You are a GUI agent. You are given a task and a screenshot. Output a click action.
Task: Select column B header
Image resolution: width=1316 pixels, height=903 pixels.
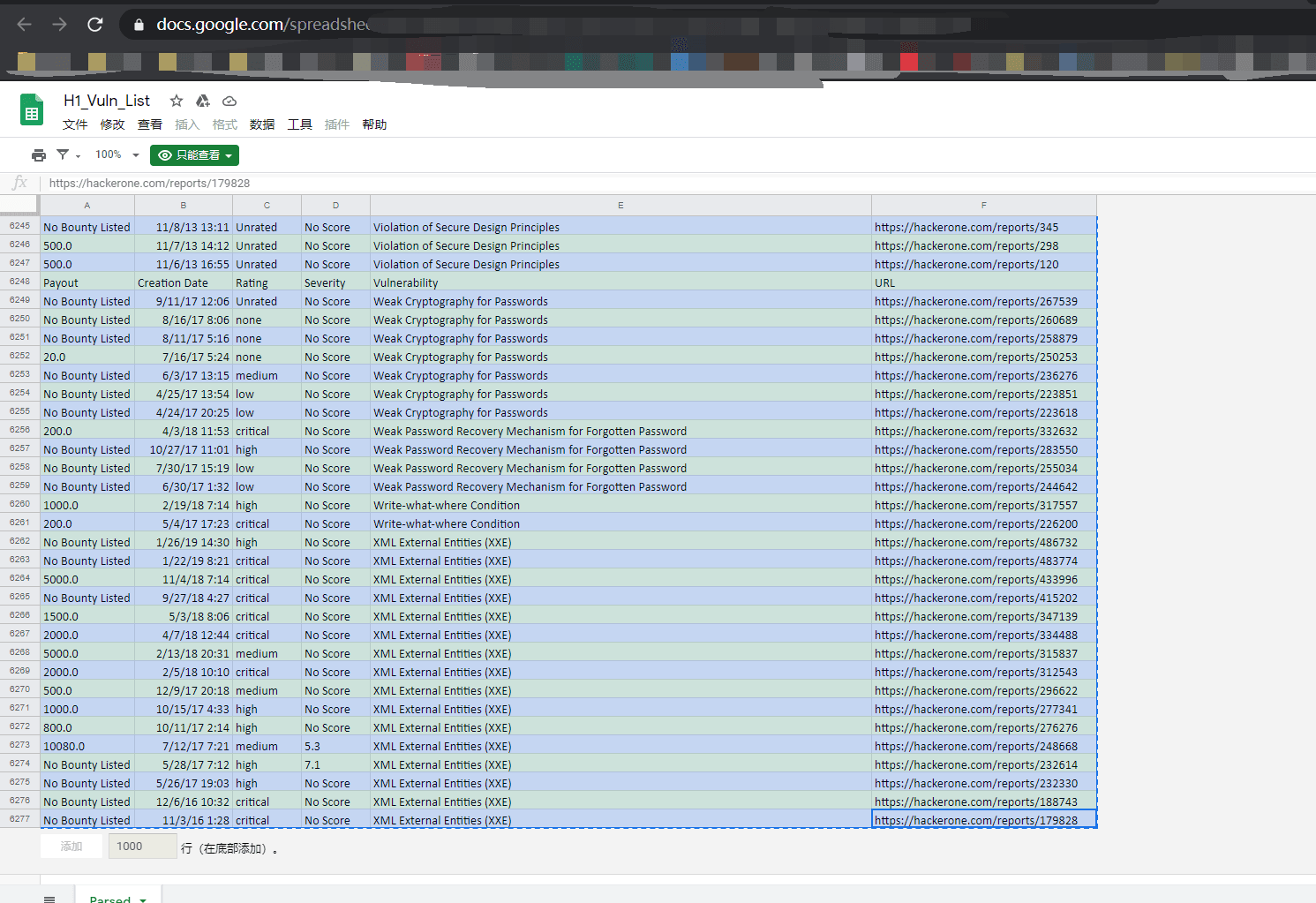point(184,205)
